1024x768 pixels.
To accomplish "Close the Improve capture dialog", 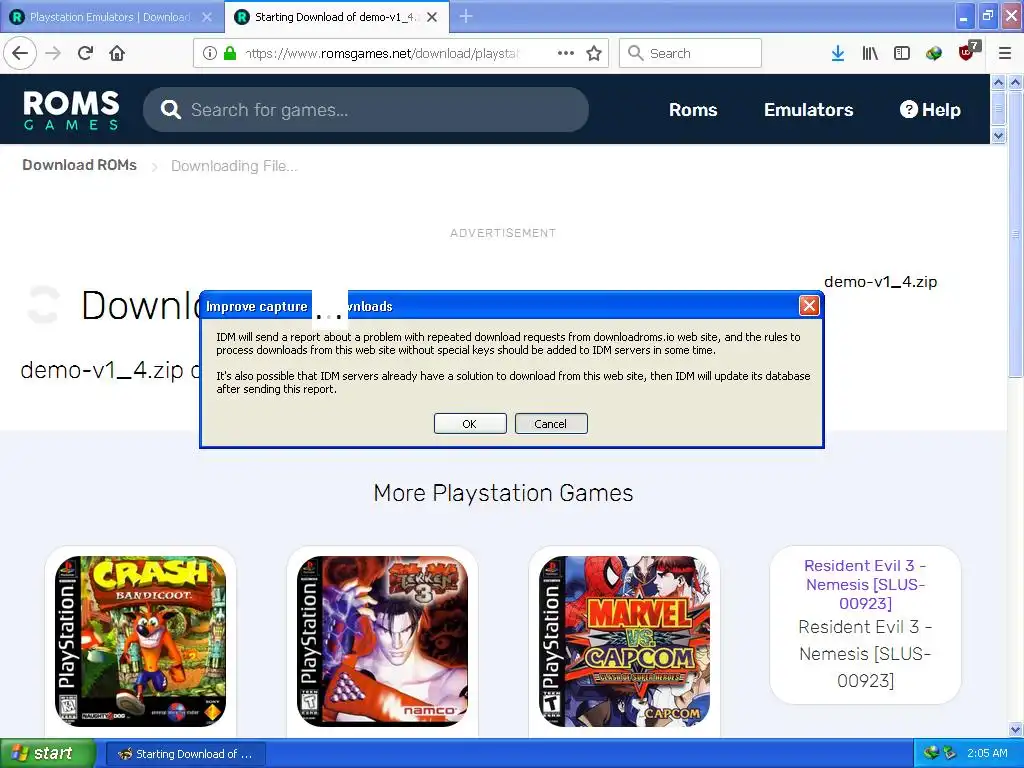I will coord(809,305).
